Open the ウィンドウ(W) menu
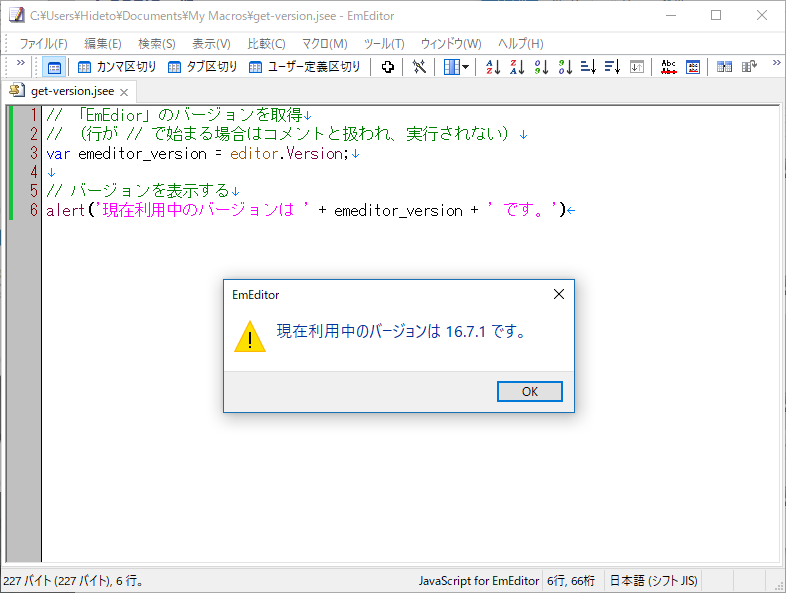The height and width of the screenshot is (593, 786). click(x=451, y=44)
